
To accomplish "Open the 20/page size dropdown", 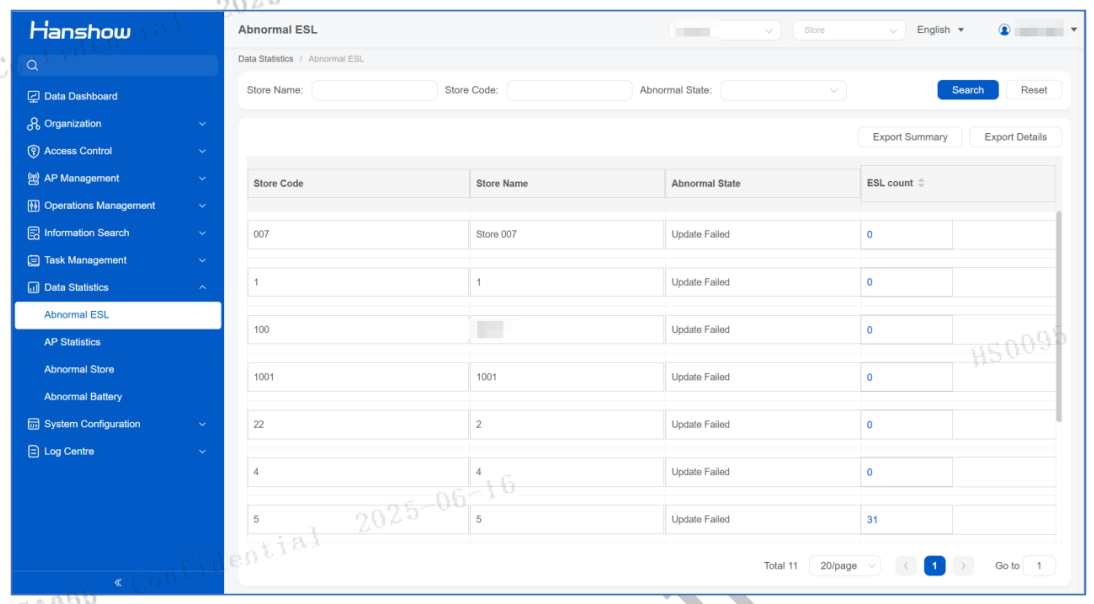I will [x=846, y=566].
